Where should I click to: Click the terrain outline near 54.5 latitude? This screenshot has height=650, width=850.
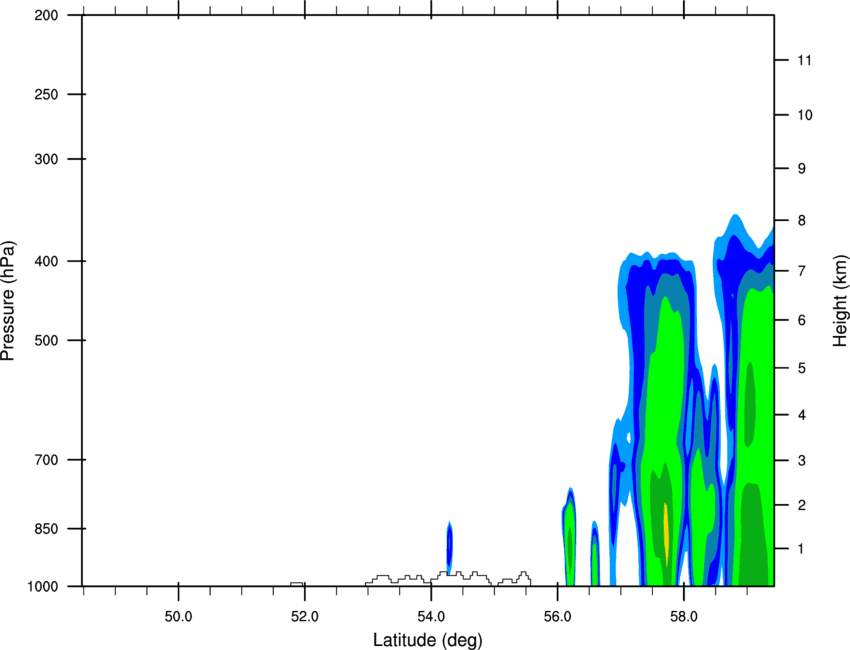coord(448,578)
